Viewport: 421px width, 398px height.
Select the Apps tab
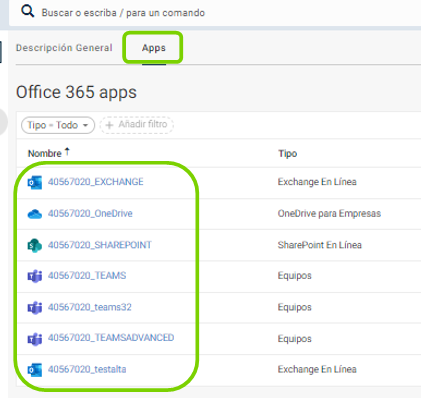point(154,48)
